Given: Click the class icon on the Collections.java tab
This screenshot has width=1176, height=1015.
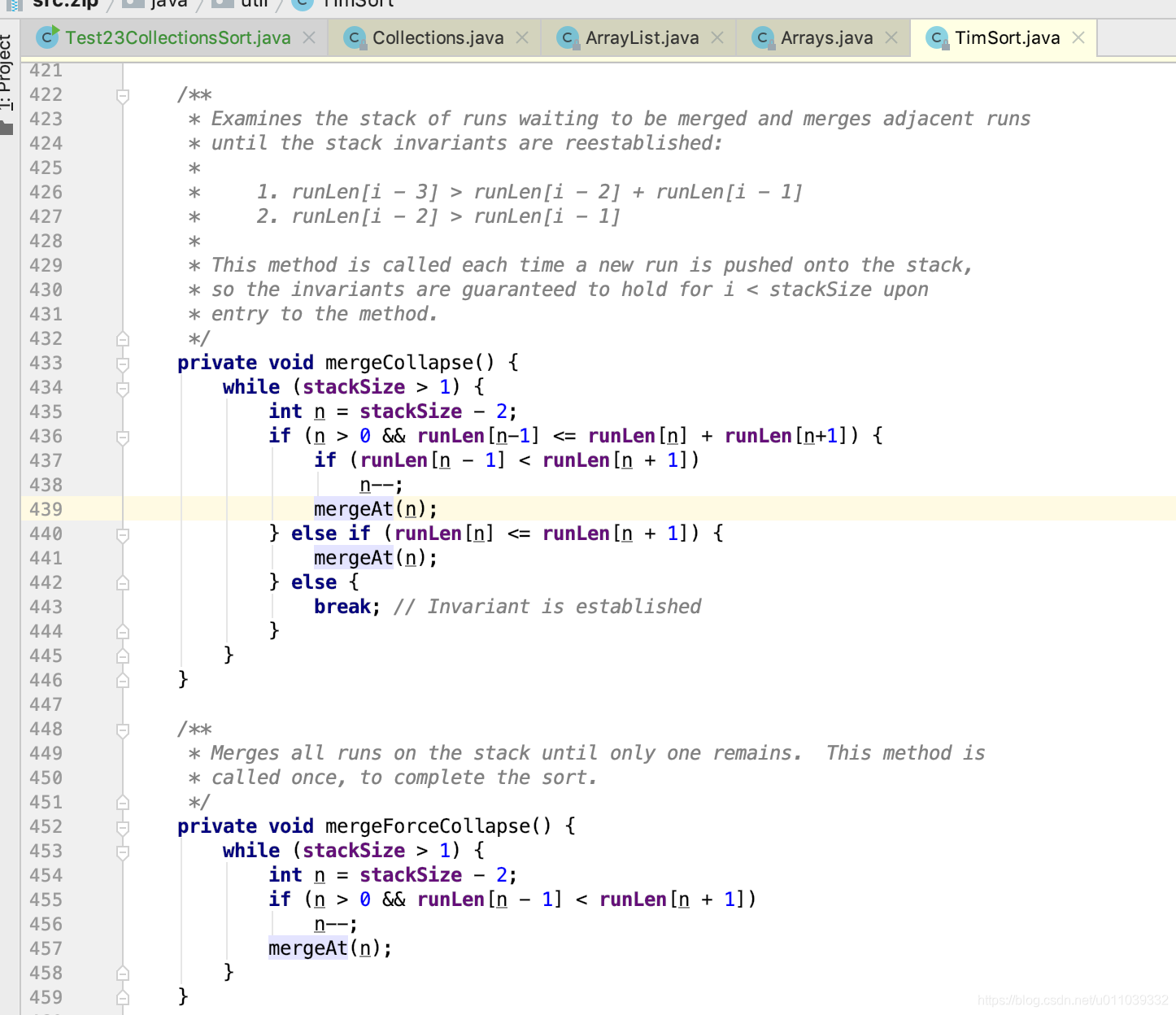Looking at the screenshot, I should click(353, 37).
